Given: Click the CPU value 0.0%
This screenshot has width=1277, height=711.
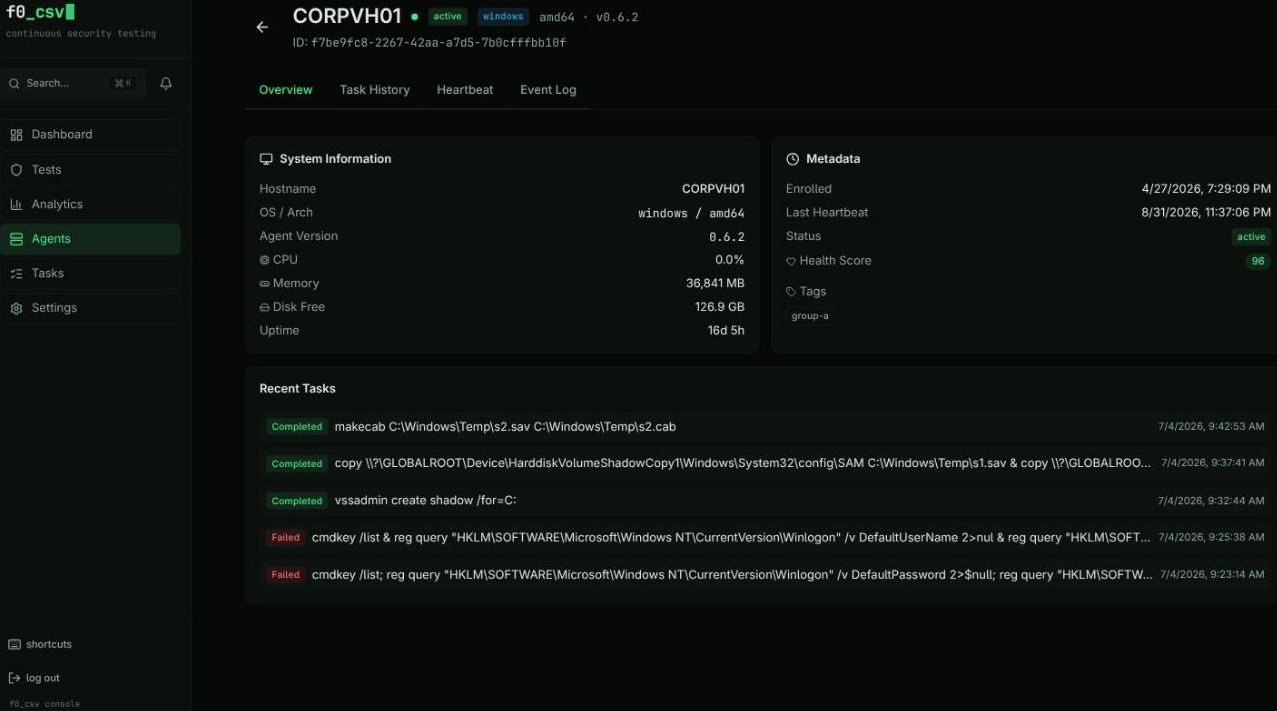Looking at the screenshot, I should click(729, 260).
